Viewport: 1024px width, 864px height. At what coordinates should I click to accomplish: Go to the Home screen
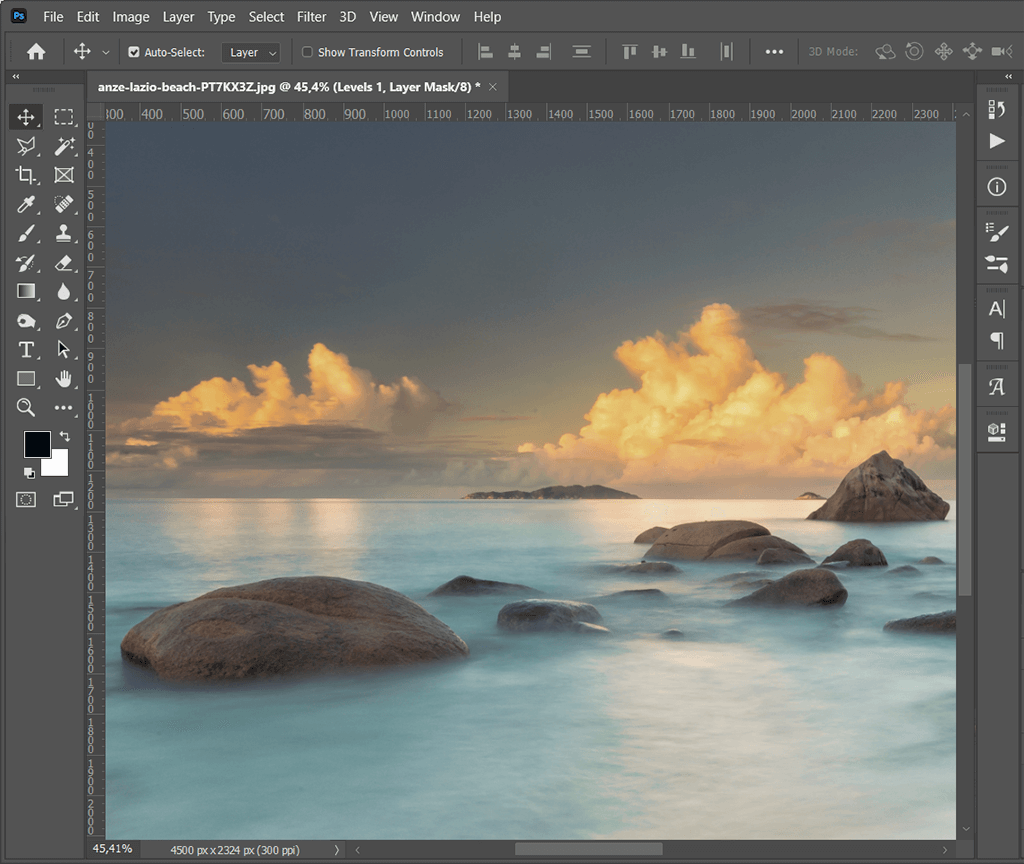(x=36, y=52)
